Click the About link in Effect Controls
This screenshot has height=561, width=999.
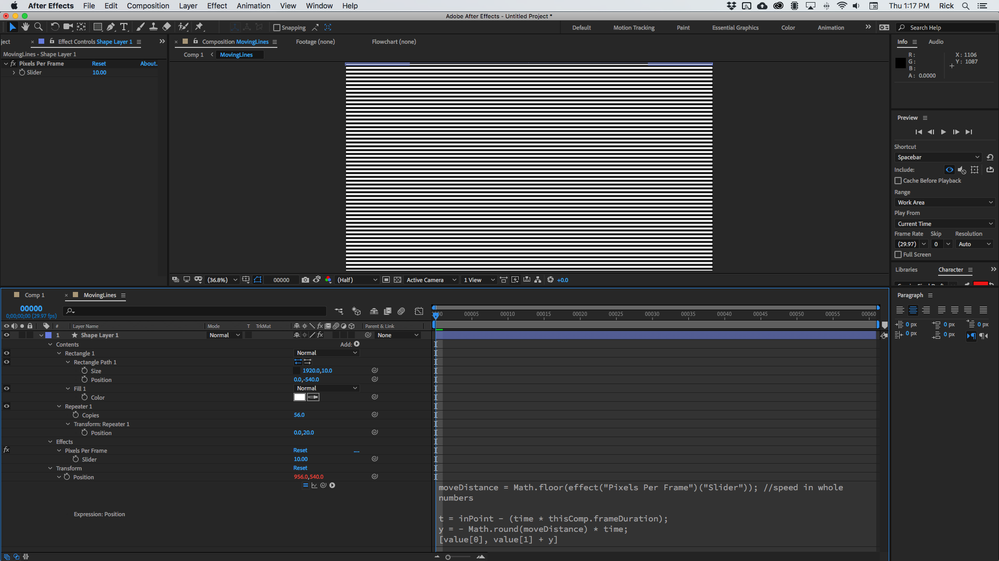click(148, 63)
